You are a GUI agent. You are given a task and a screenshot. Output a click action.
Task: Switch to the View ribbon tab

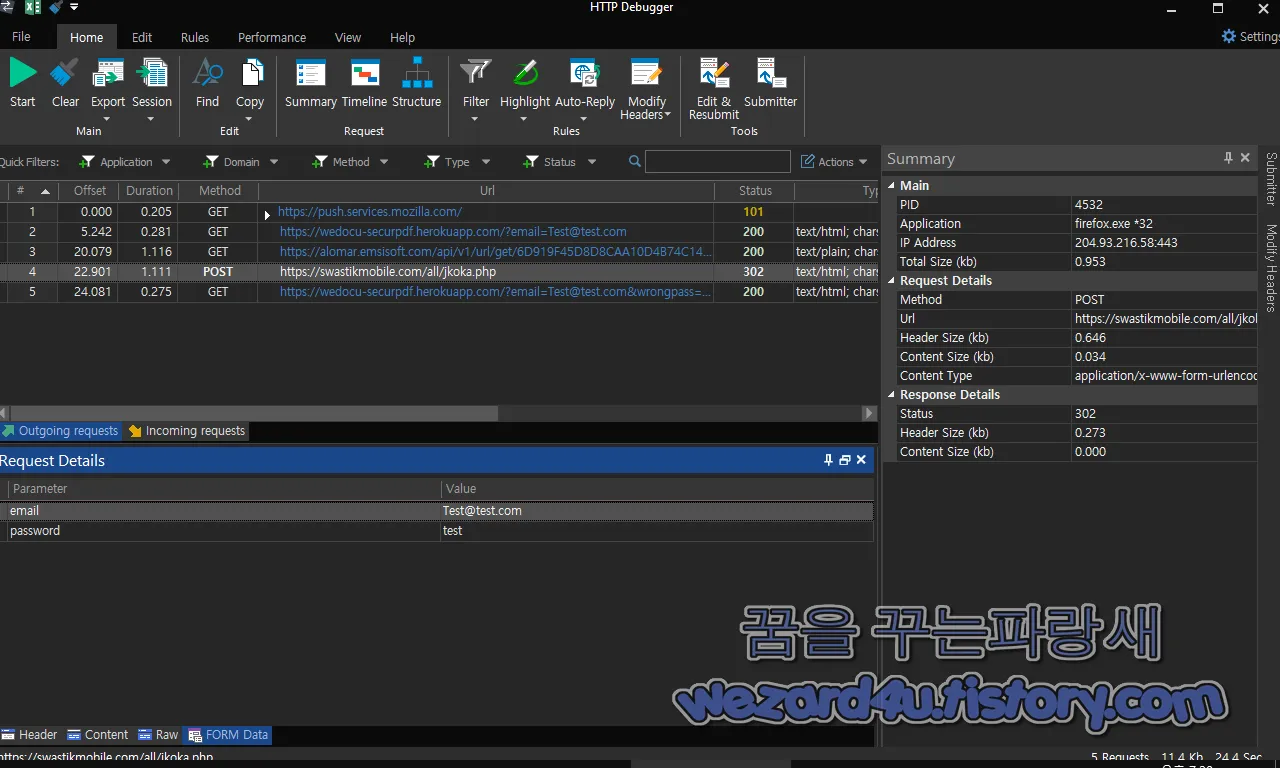(348, 37)
